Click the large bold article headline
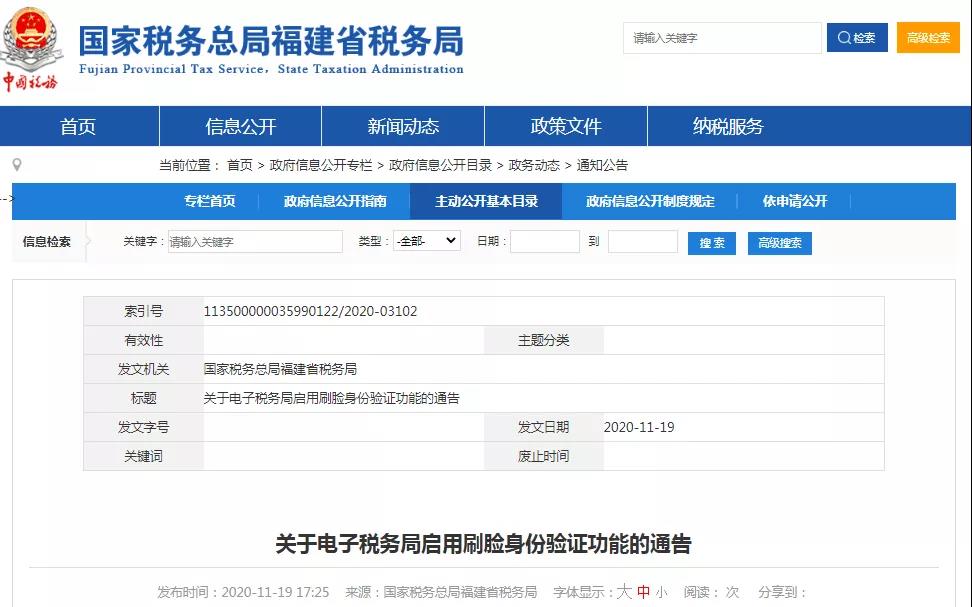 click(484, 544)
